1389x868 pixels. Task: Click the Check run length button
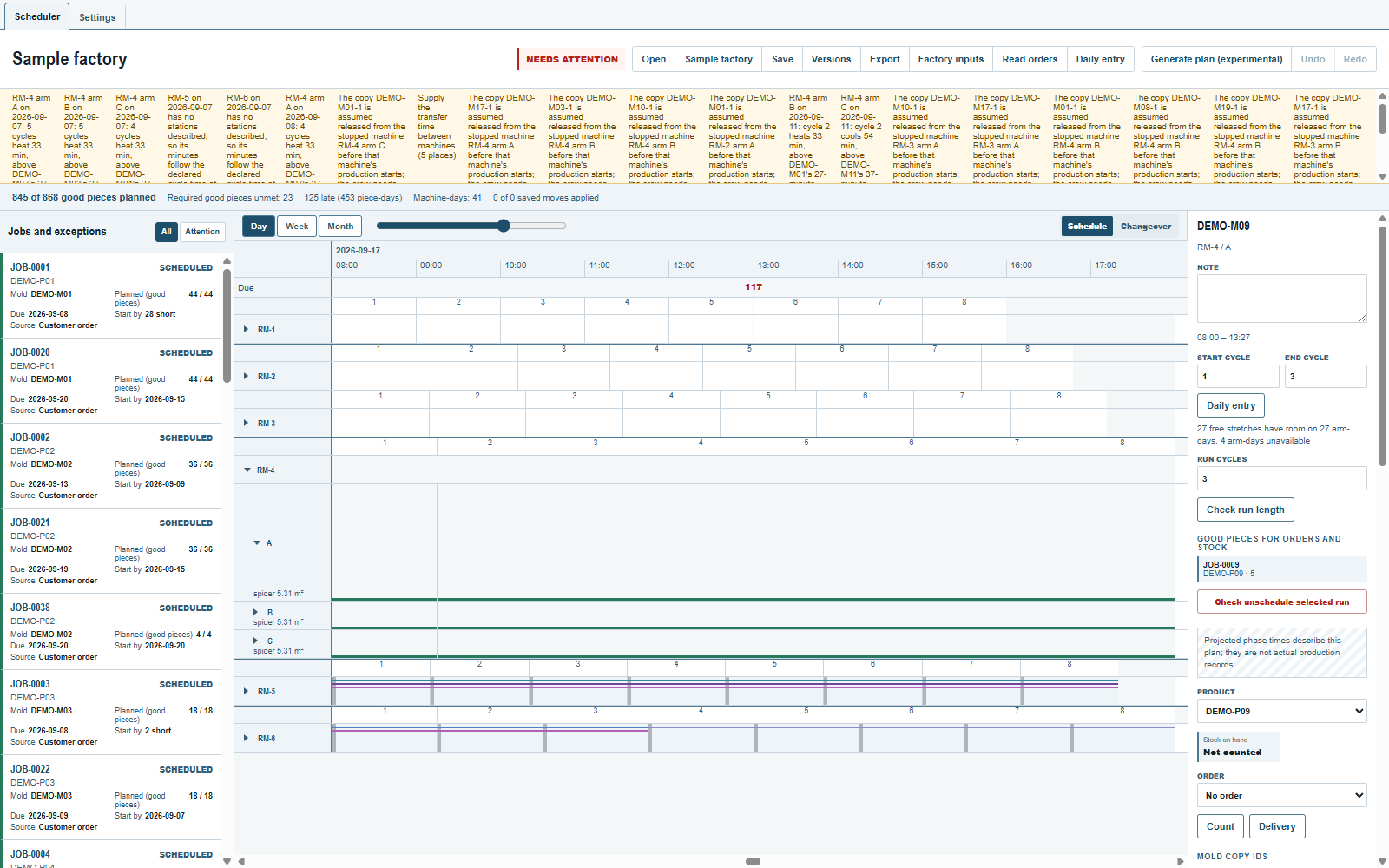1245,510
